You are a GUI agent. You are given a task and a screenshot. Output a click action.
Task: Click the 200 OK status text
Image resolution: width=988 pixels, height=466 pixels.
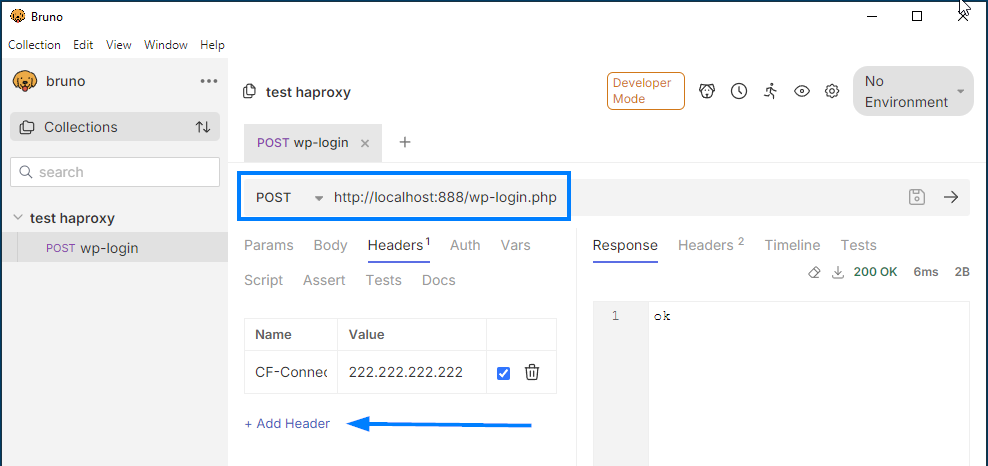coord(875,272)
